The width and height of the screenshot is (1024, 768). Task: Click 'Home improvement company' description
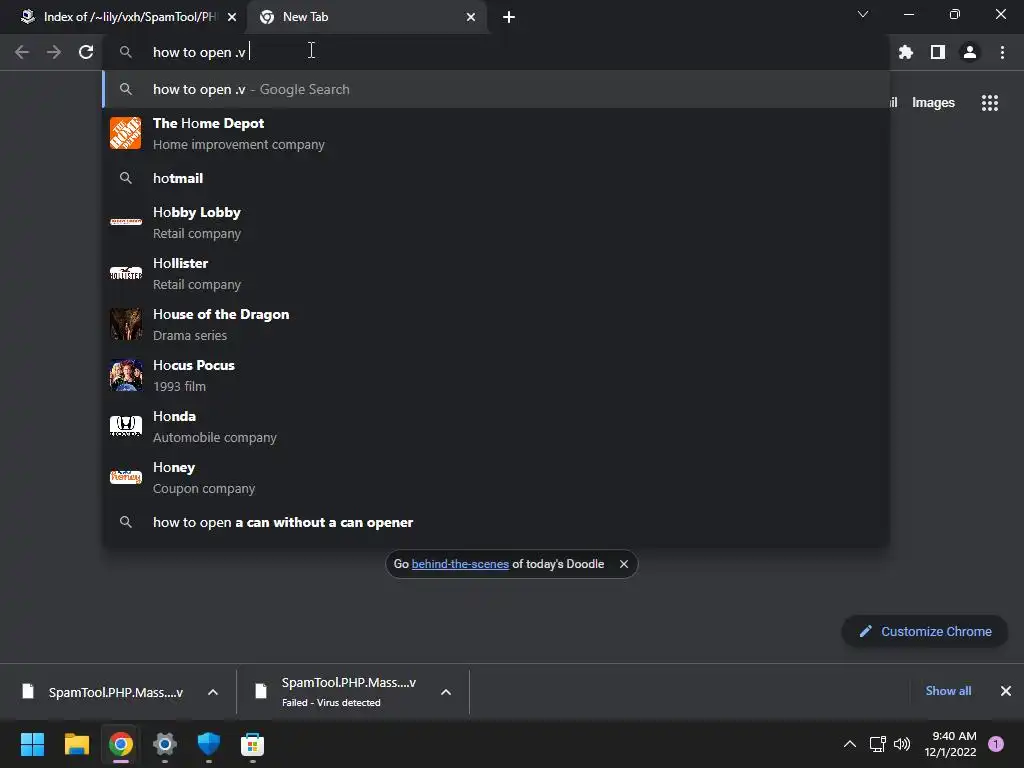(x=238, y=144)
